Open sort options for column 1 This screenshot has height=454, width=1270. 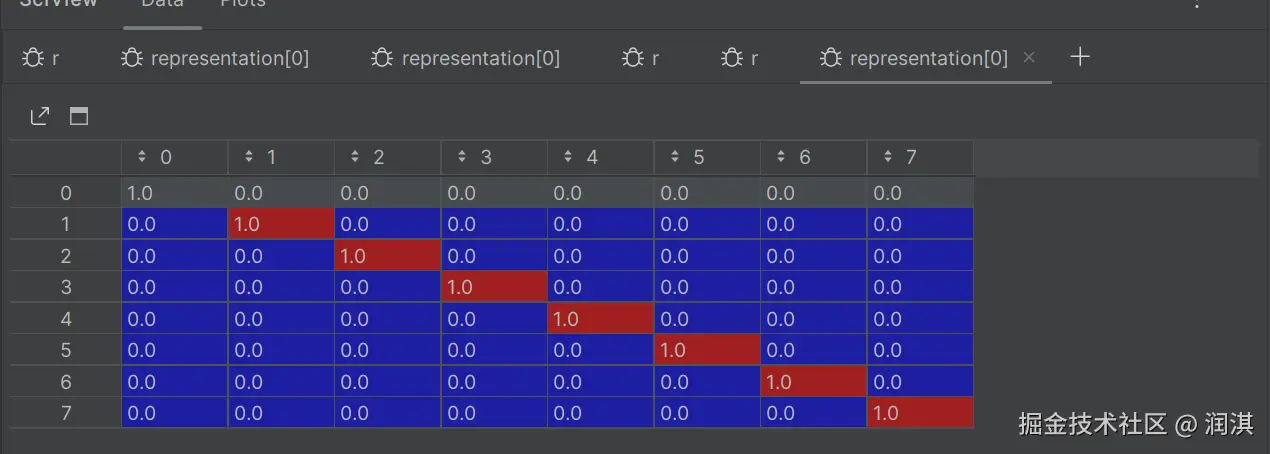coord(249,157)
